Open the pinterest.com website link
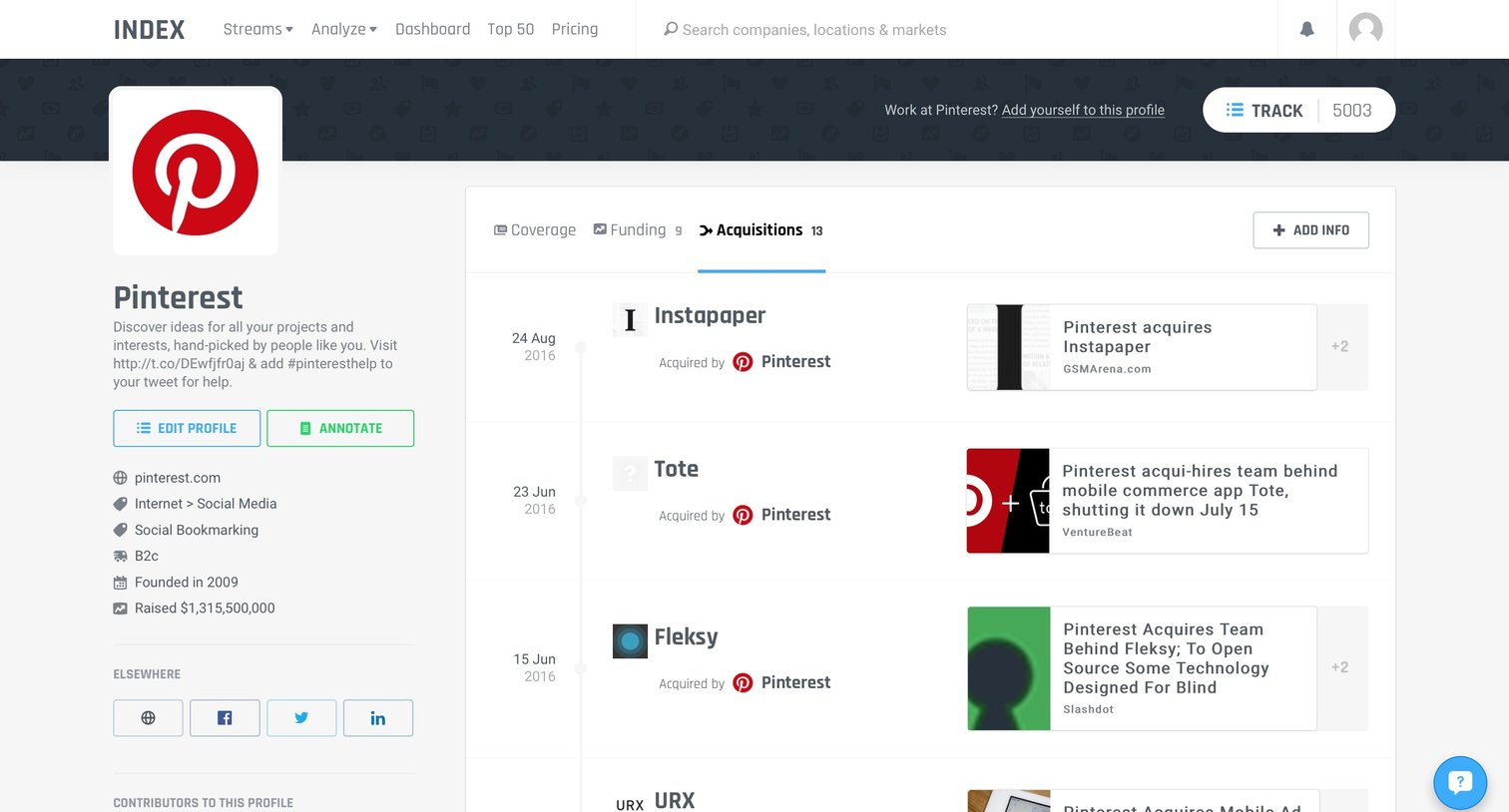The height and width of the screenshot is (812, 1509). (x=178, y=478)
